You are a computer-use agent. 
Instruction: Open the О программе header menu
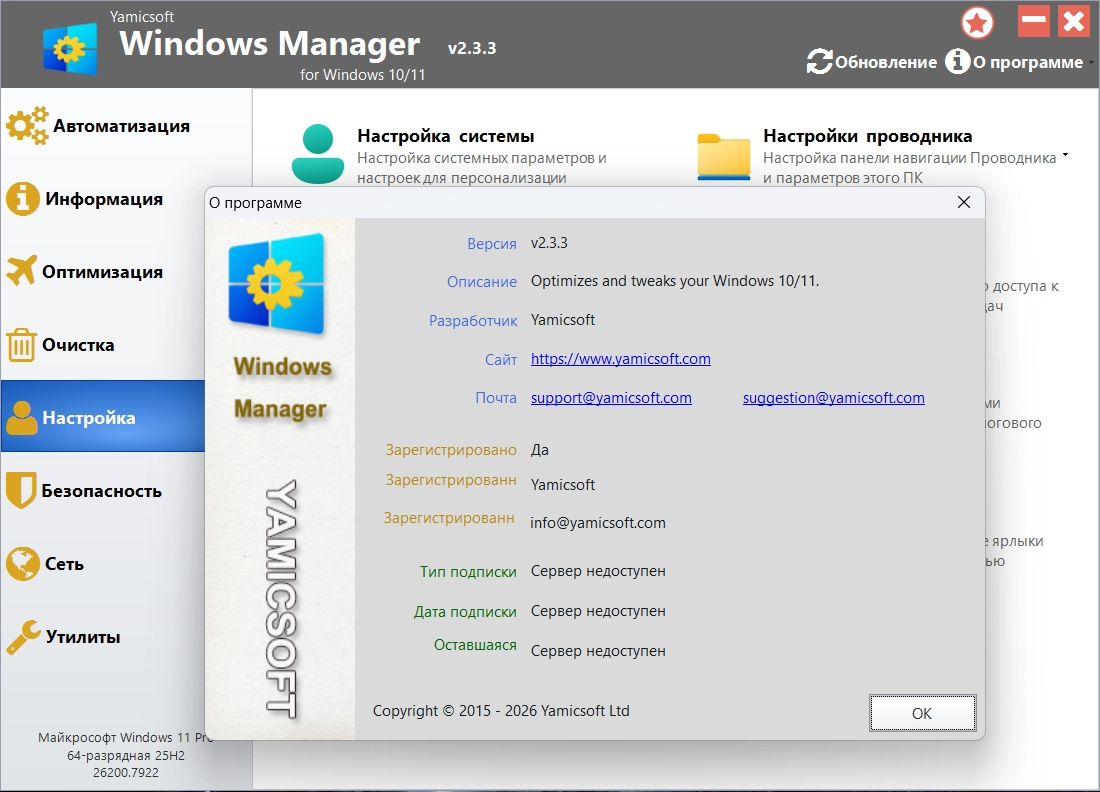pyautogui.click(x=1027, y=62)
